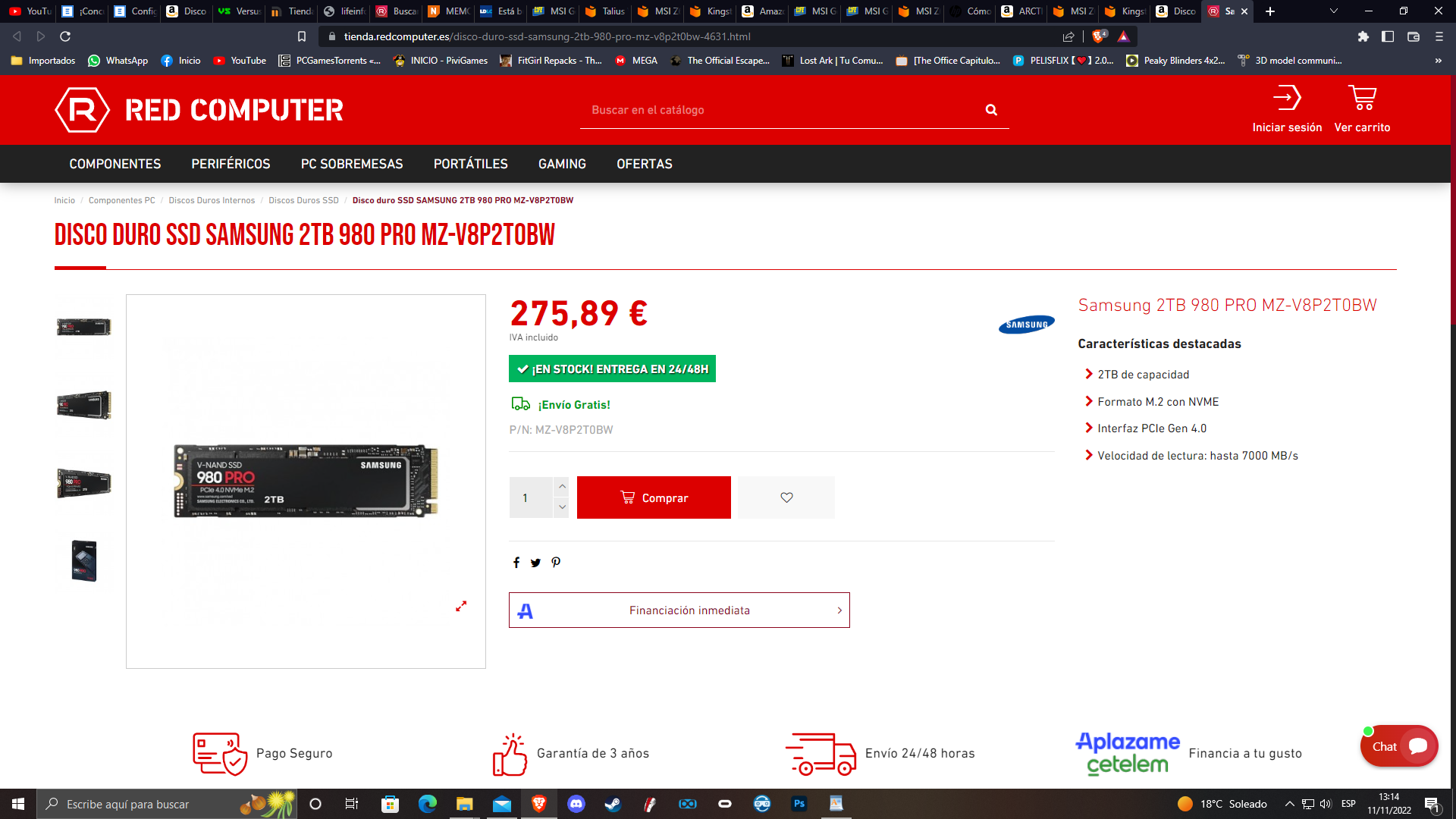This screenshot has width=1456, height=819.
Task: Go to Componentes PC breadcrumb
Action: coord(121,200)
